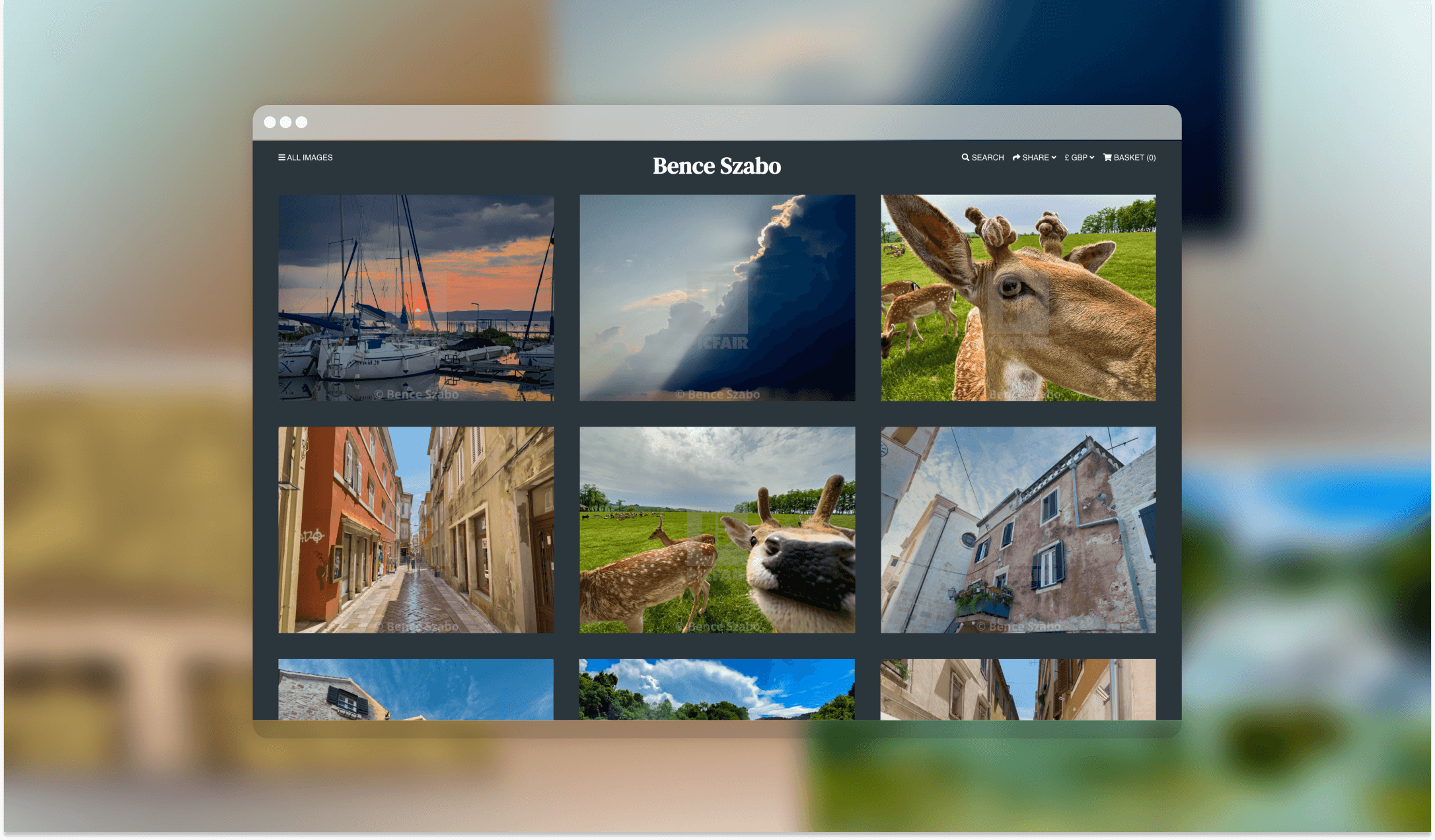Open the narrow old-town street photo
This screenshot has width=1435, height=840.
(x=416, y=530)
